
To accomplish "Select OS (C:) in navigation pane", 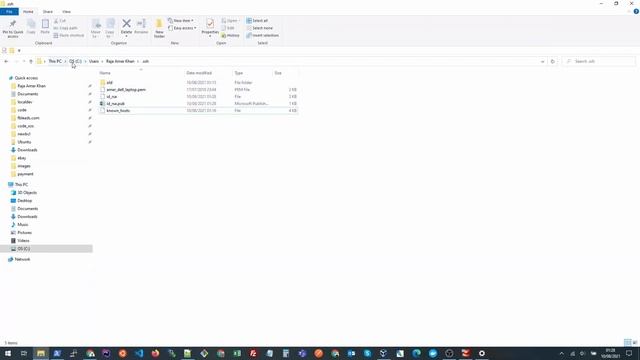I will coord(46,249).
